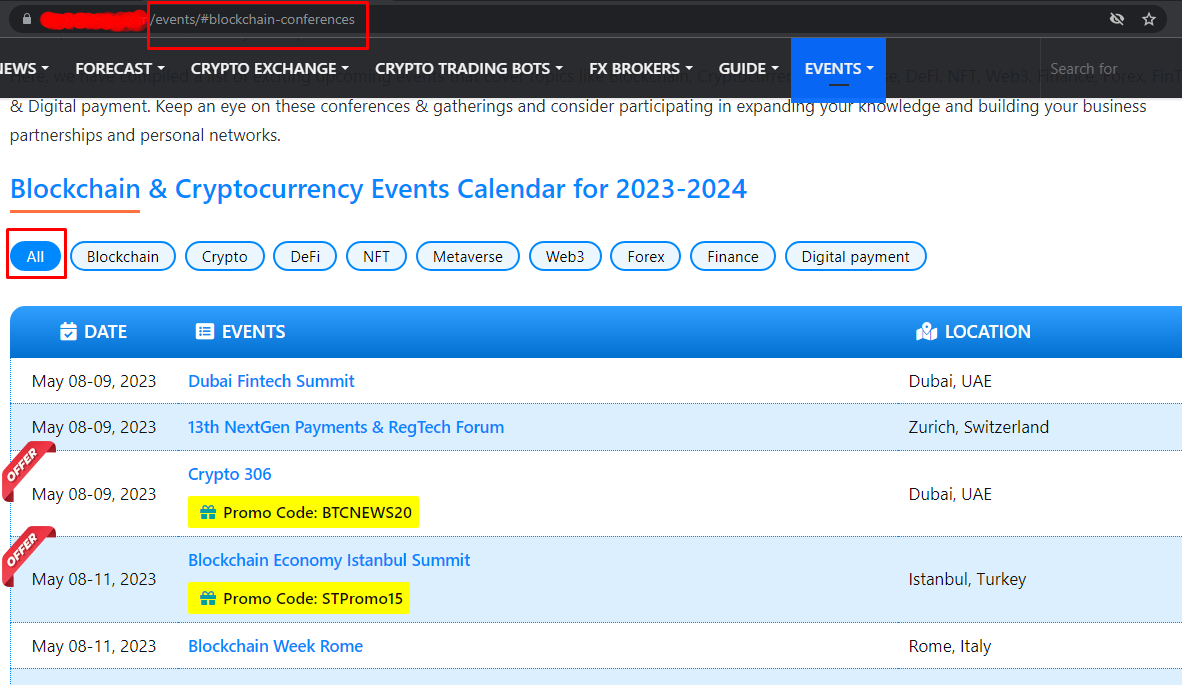
Task: Open the Crypto 306 event link
Action: click(x=230, y=474)
